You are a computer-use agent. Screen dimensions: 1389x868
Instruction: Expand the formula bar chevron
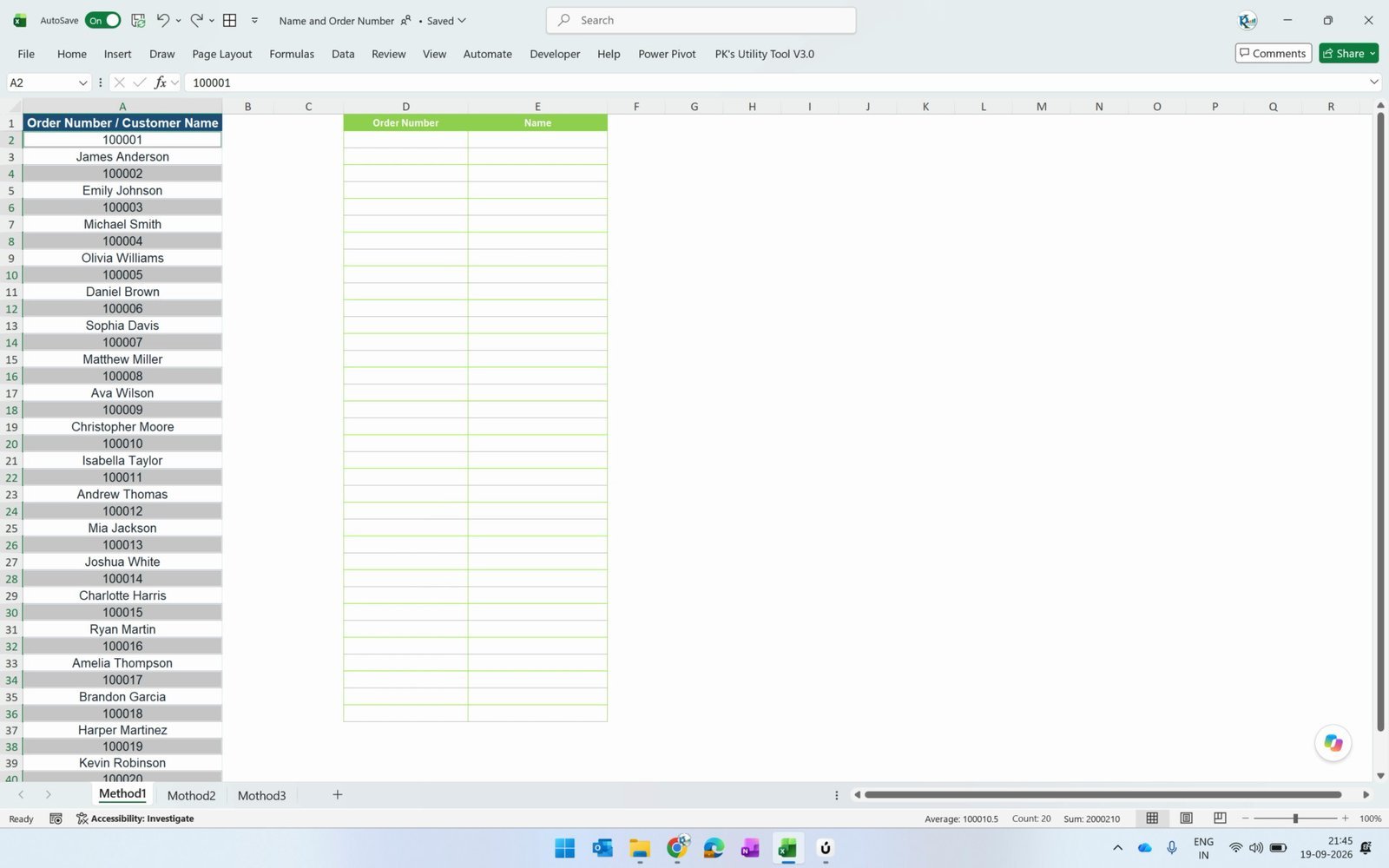[x=1373, y=82]
